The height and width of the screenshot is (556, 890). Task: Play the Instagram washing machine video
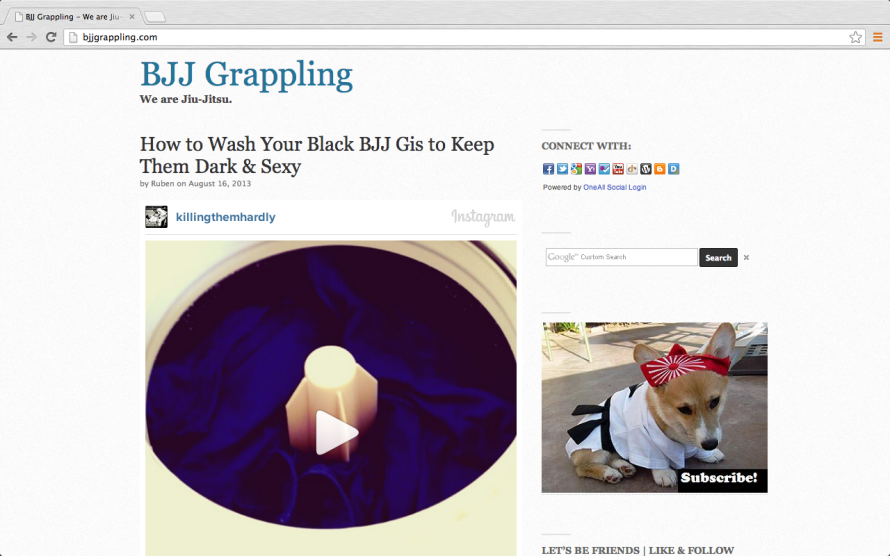click(336, 432)
